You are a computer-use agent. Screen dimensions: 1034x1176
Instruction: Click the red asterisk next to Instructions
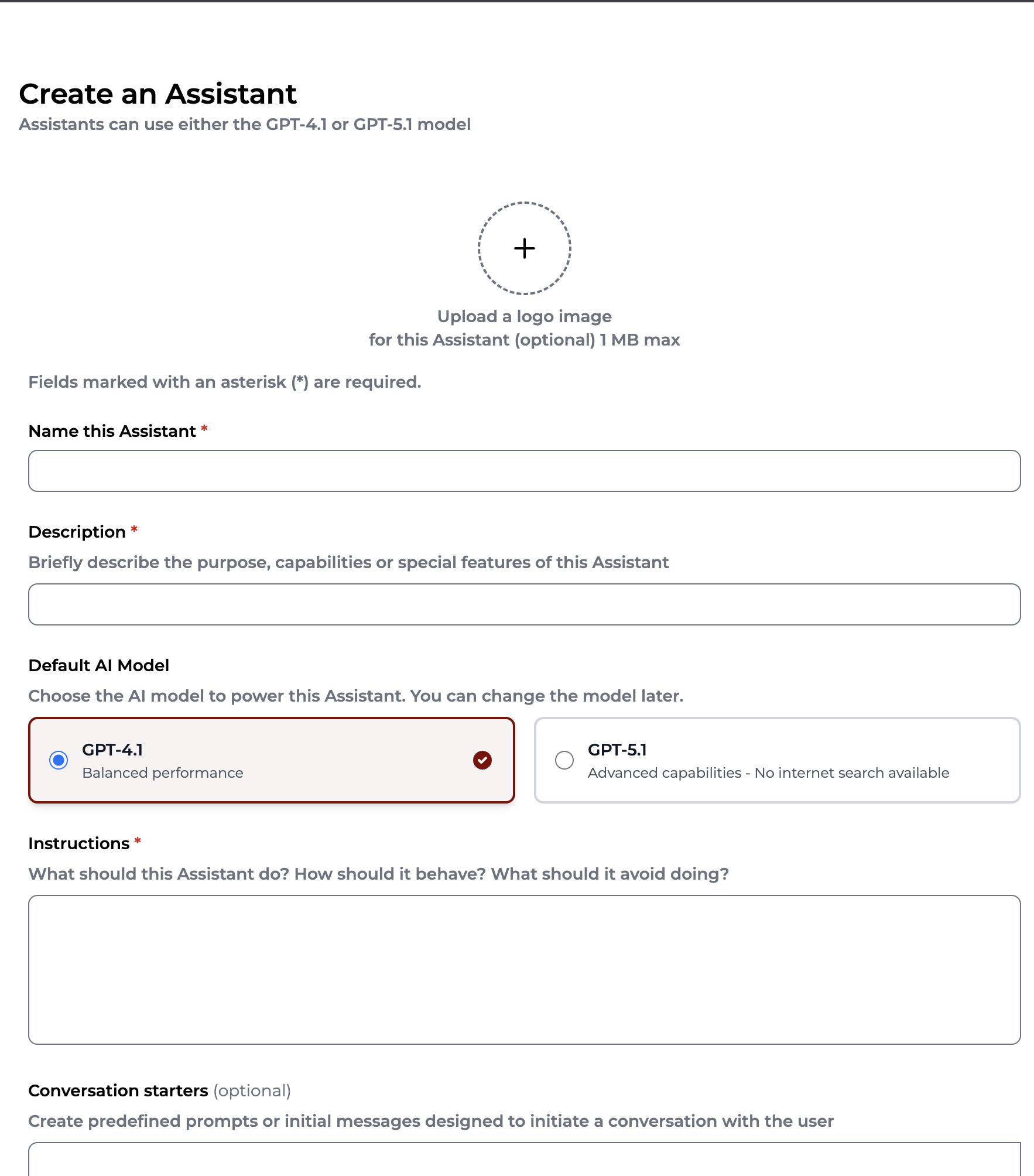(138, 842)
